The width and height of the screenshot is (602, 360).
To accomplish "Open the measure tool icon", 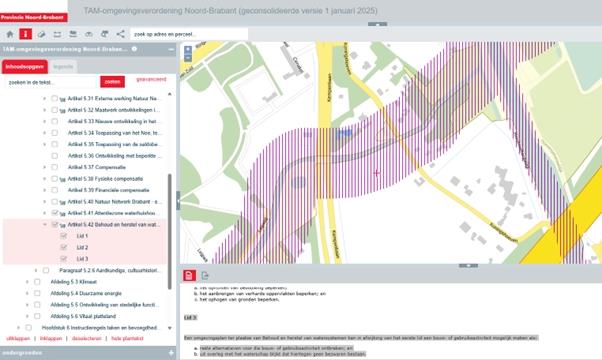I will pyautogui.click(x=57, y=34).
